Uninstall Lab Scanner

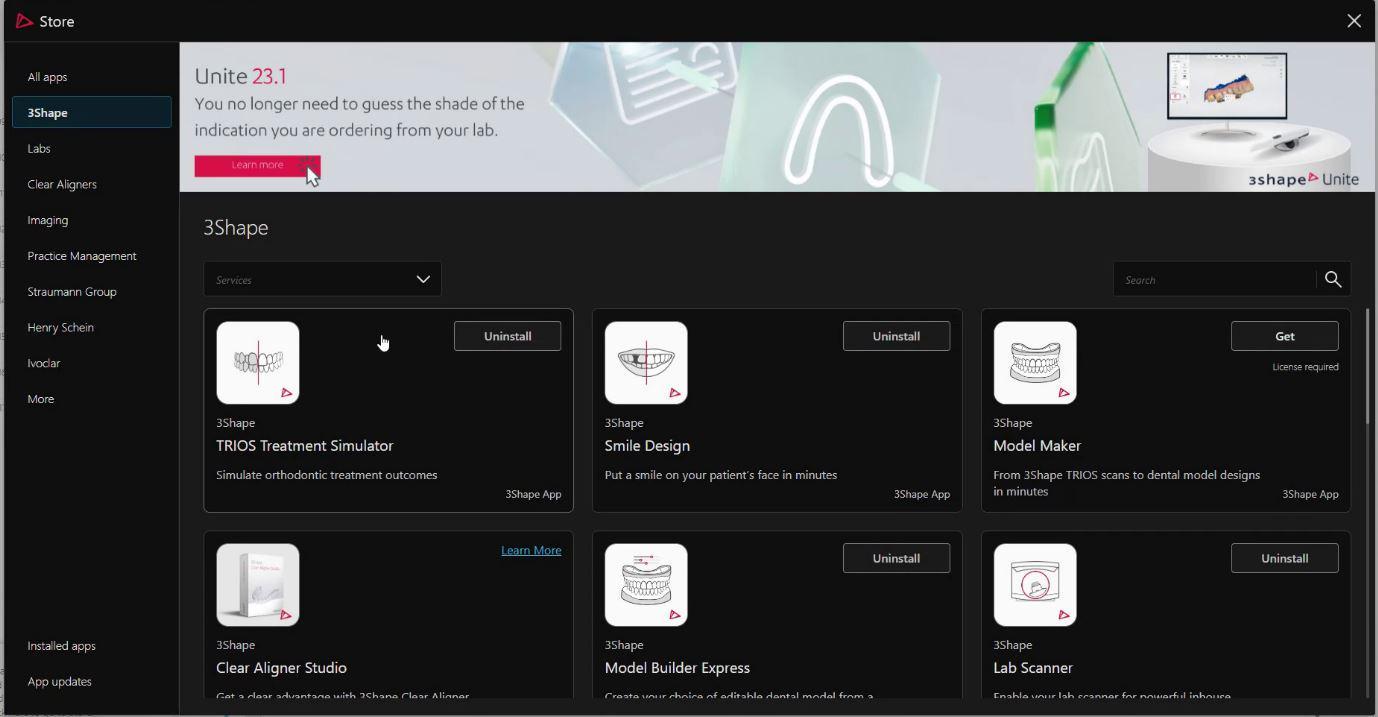[1285, 558]
